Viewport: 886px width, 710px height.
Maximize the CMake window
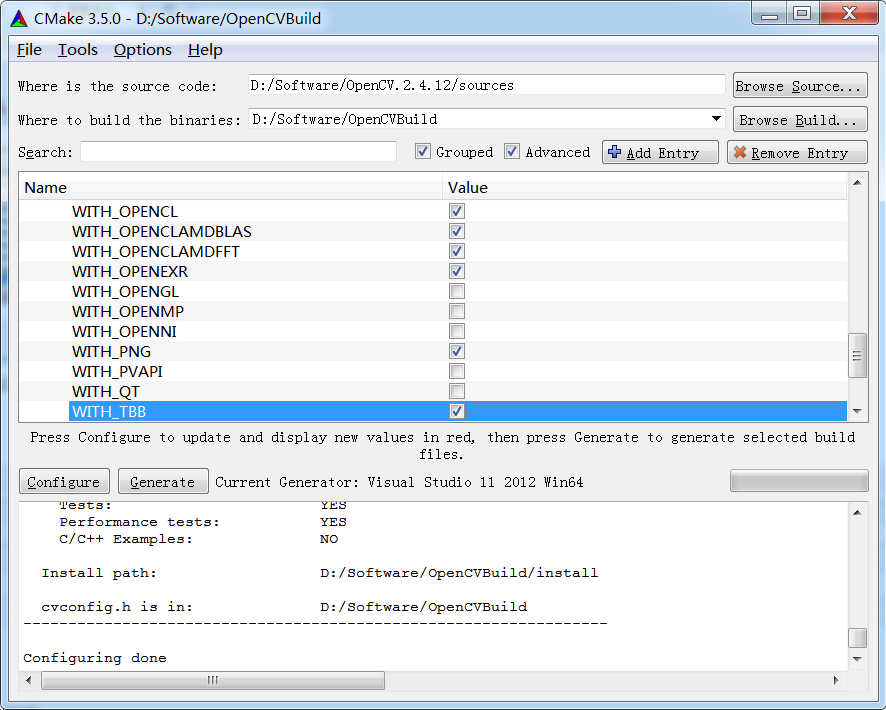[802, 14]
